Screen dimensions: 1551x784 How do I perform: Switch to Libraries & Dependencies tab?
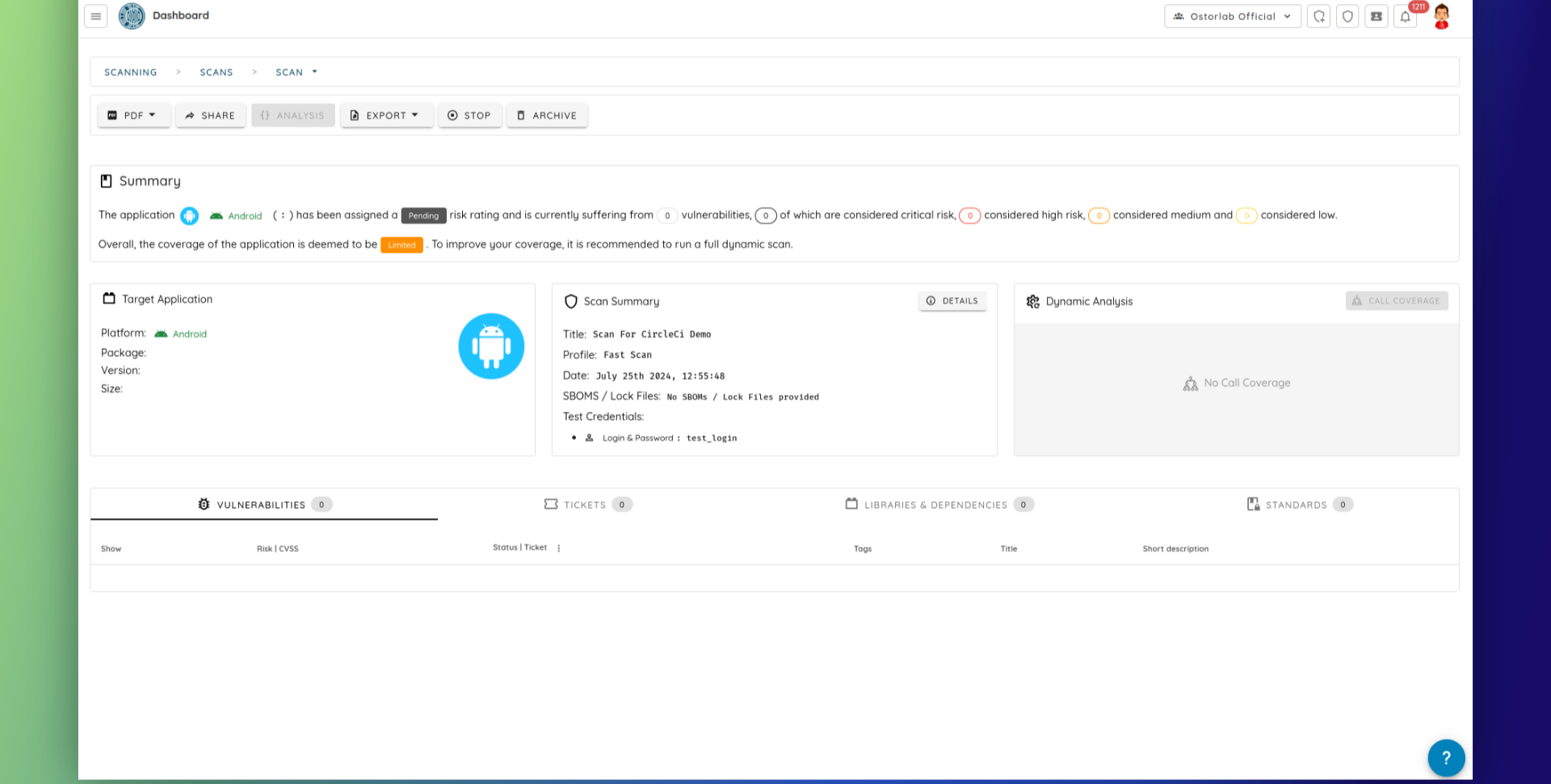tap(937, 505)
